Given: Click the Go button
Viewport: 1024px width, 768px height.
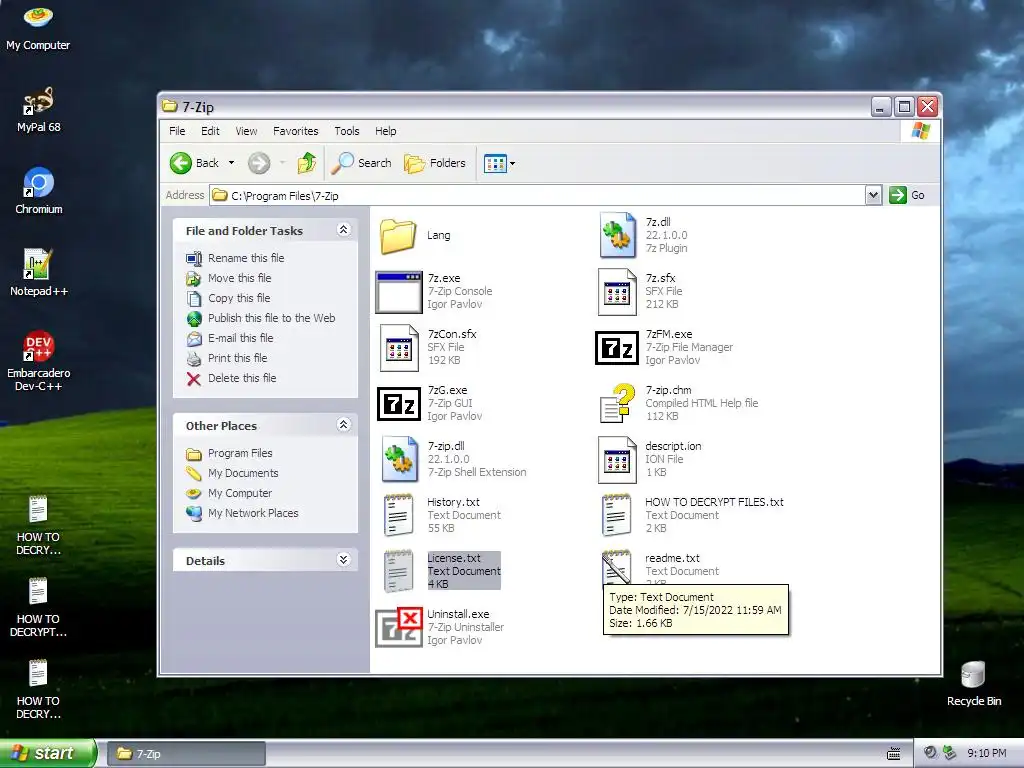Looking at the screenshot, I should [x=907, y=195].
